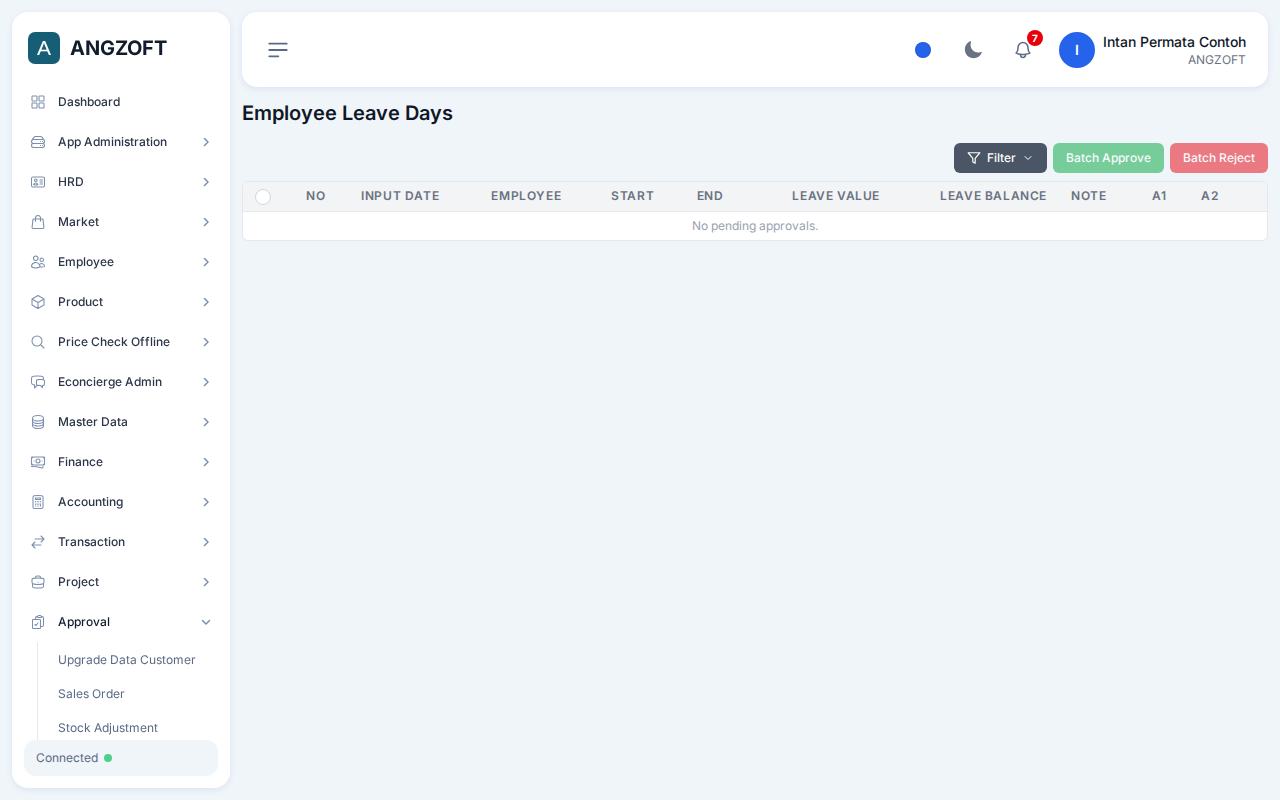Screen dimensions: 1280x800
Task: Click the Batch Approve button
Action: pyautogui.click(x=1108, y=158)
